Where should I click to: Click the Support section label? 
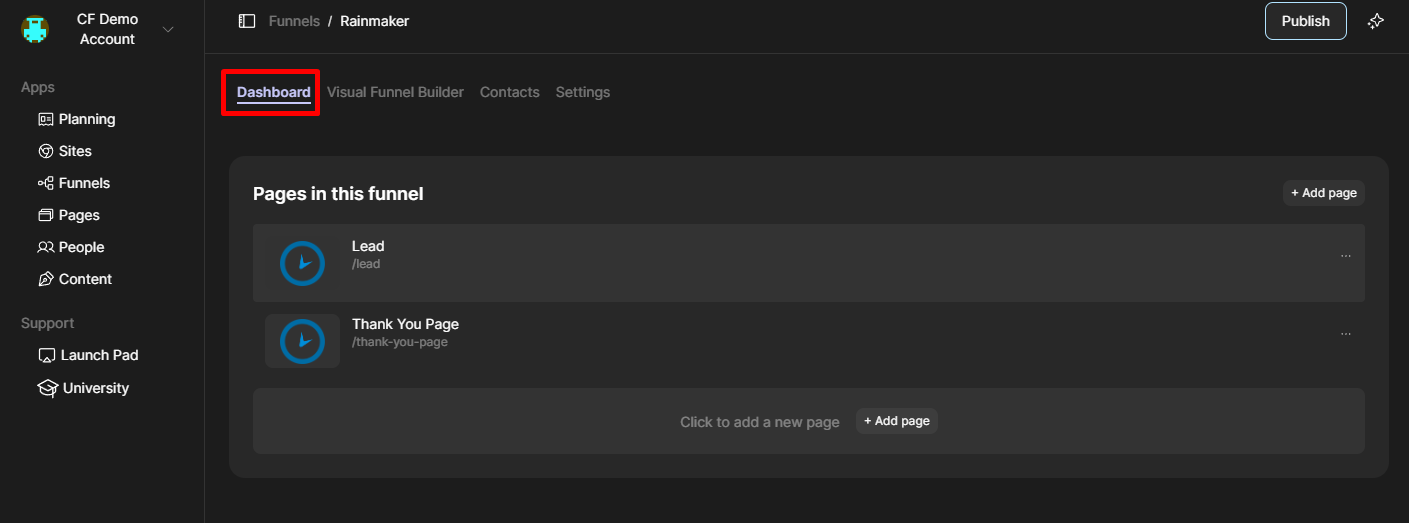48,324
